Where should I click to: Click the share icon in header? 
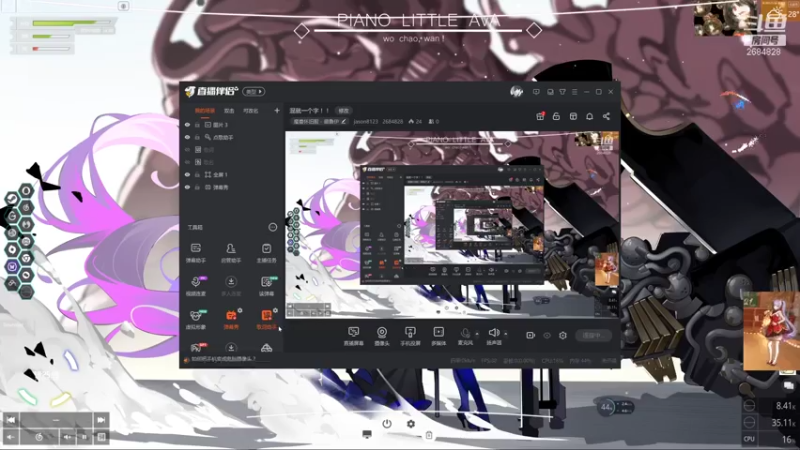[606, 116]
